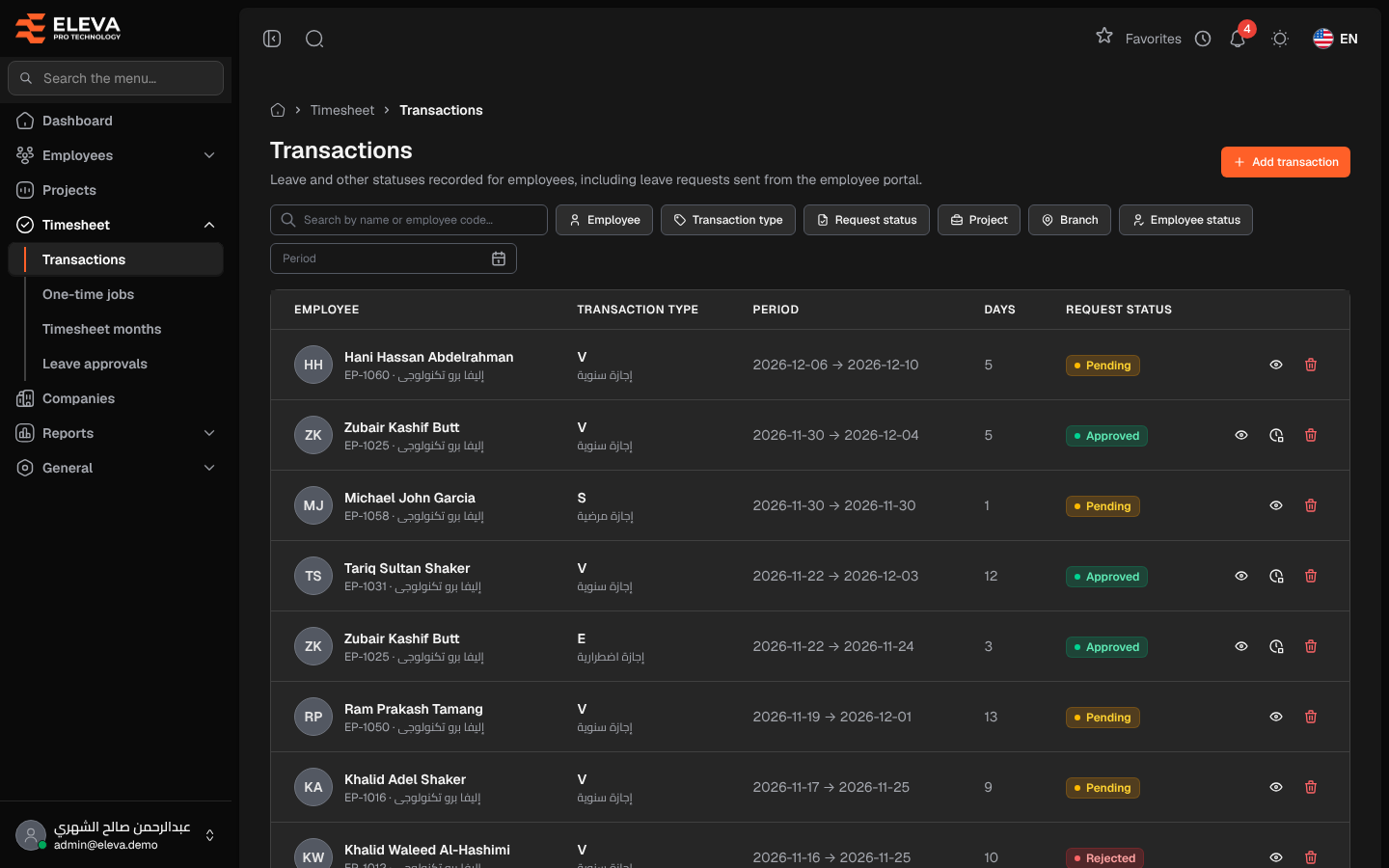Screen dimensions: 1389x868
Task: Open Dashboard in the sidebar
Action: tap(116, 121)
